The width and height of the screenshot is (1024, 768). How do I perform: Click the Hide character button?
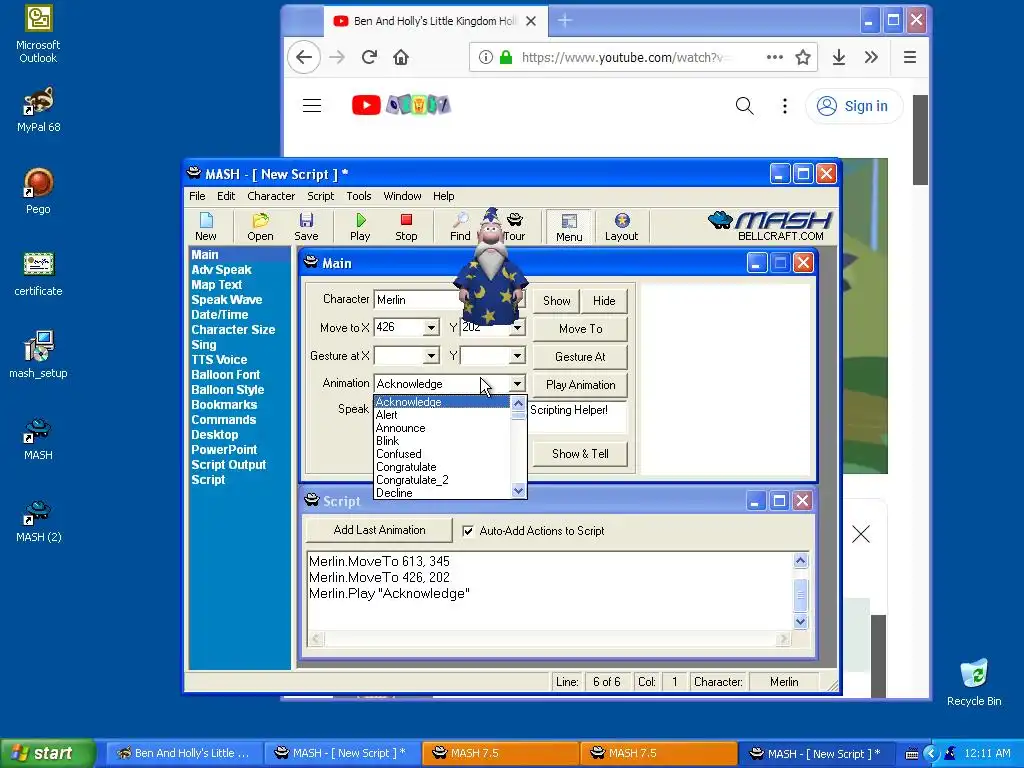(604, 300)
